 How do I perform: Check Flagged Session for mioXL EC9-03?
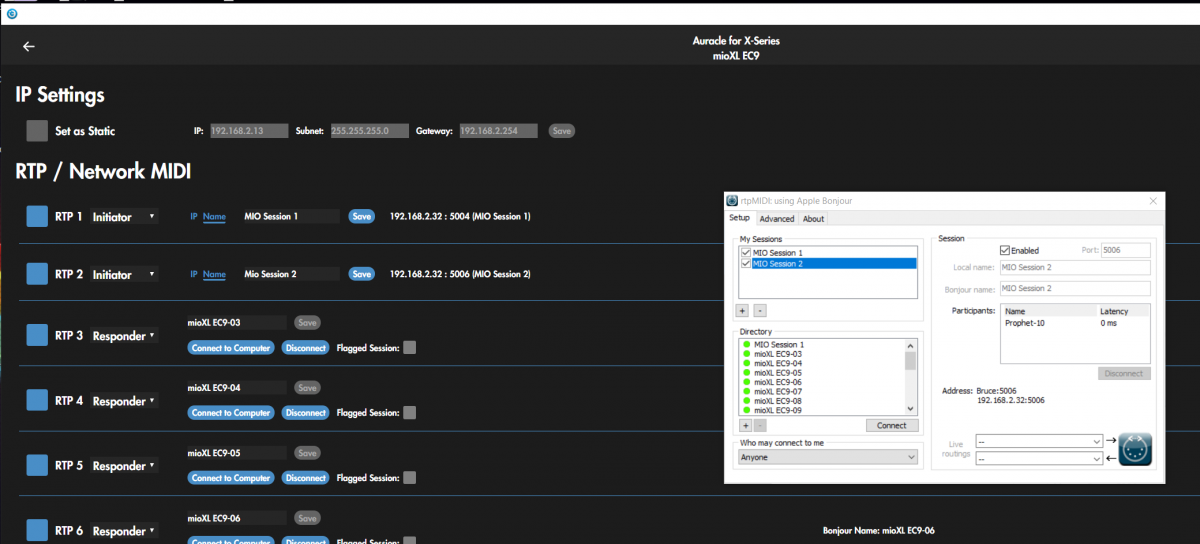point(410,347)
